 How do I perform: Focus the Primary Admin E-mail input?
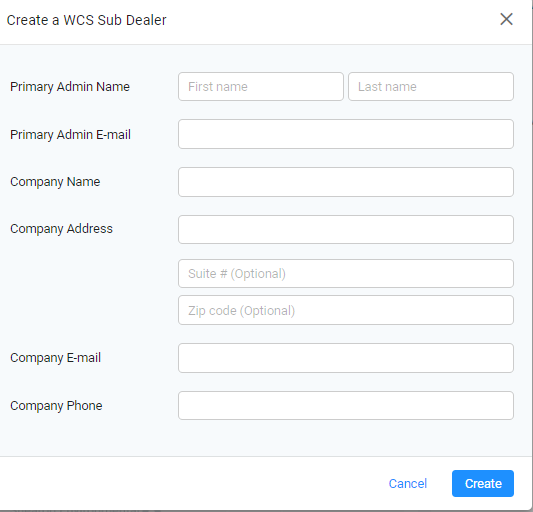click(346, 134)
